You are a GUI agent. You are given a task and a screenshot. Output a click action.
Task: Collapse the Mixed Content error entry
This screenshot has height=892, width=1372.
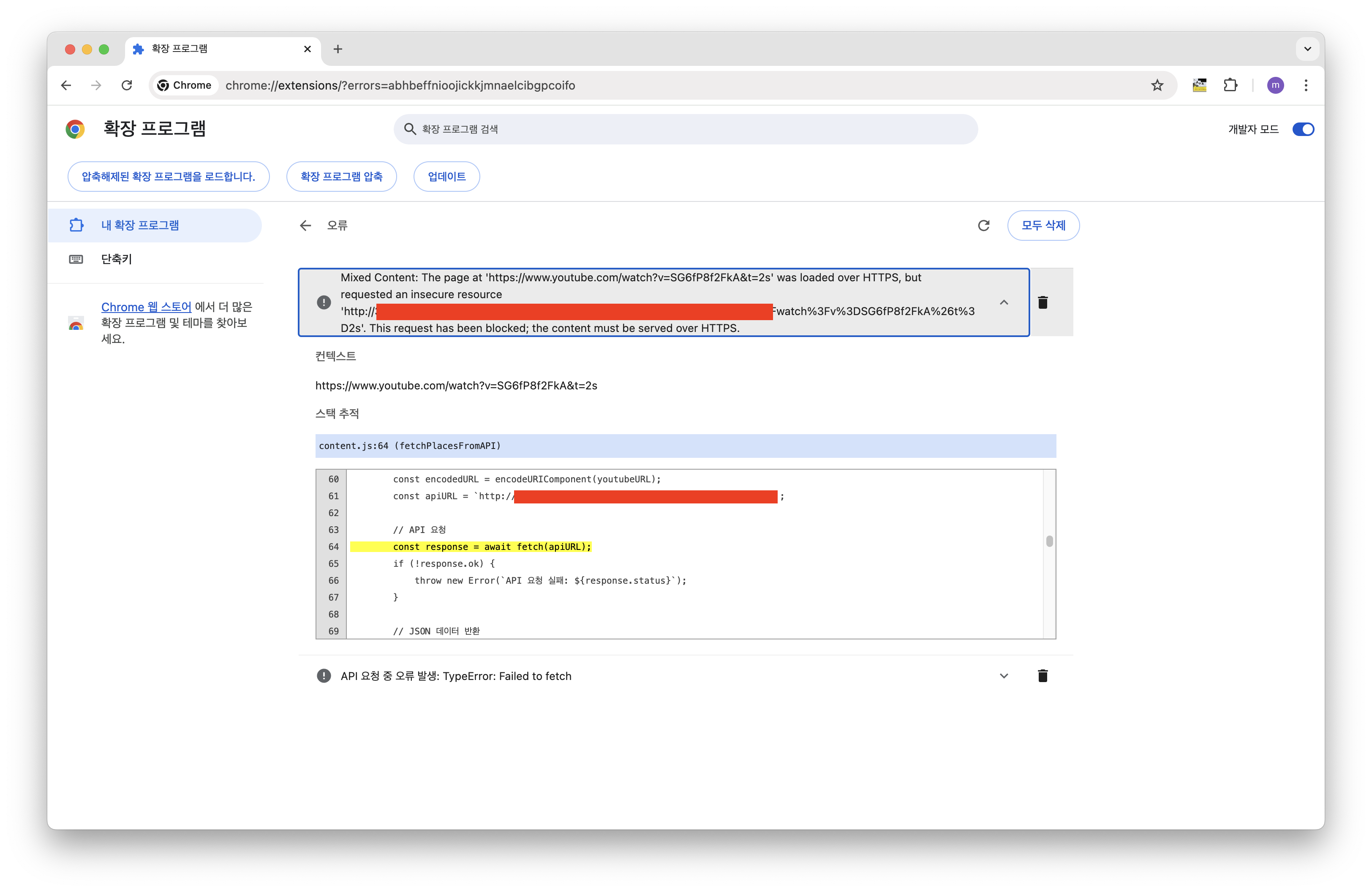click(x=1004, y=302)
